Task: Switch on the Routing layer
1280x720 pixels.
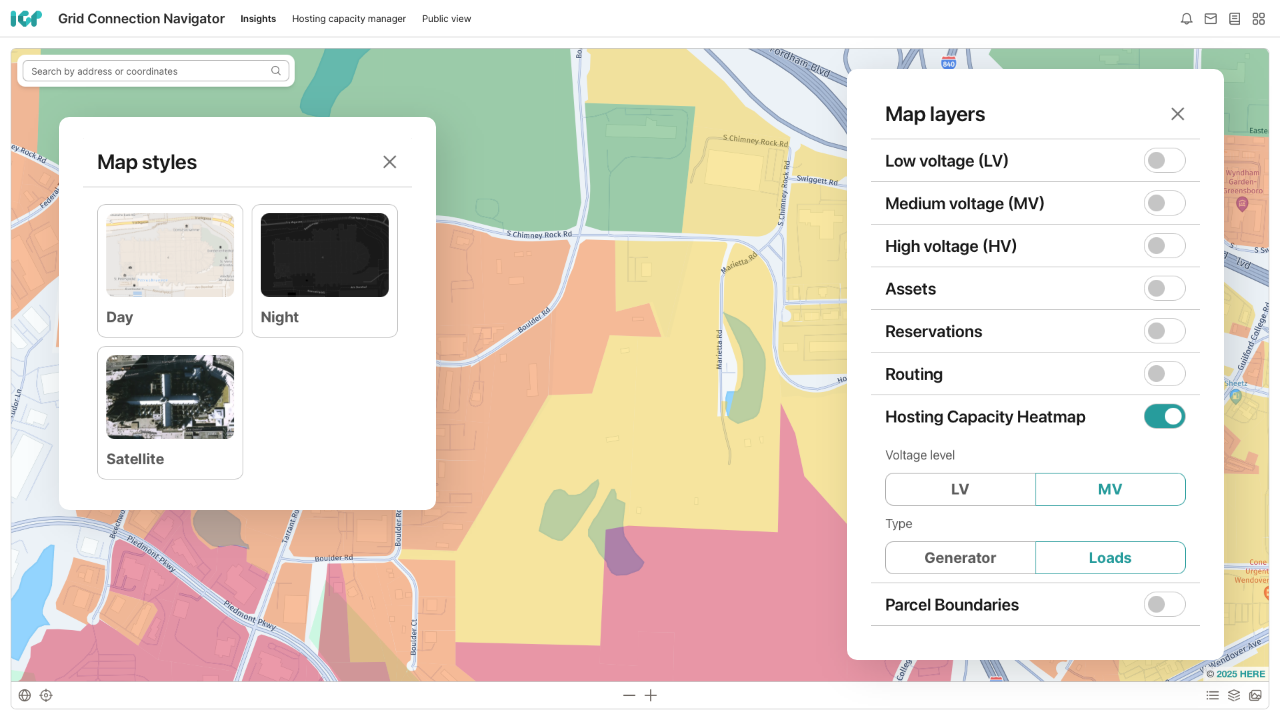Action: click(x=1165, y=374)
